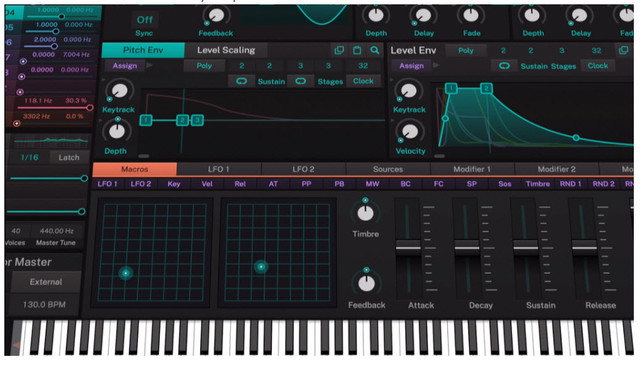Click the 440.00 Hz Master Tune field
The width and height of the screenshot is (640, 375).
coord(56,231)
